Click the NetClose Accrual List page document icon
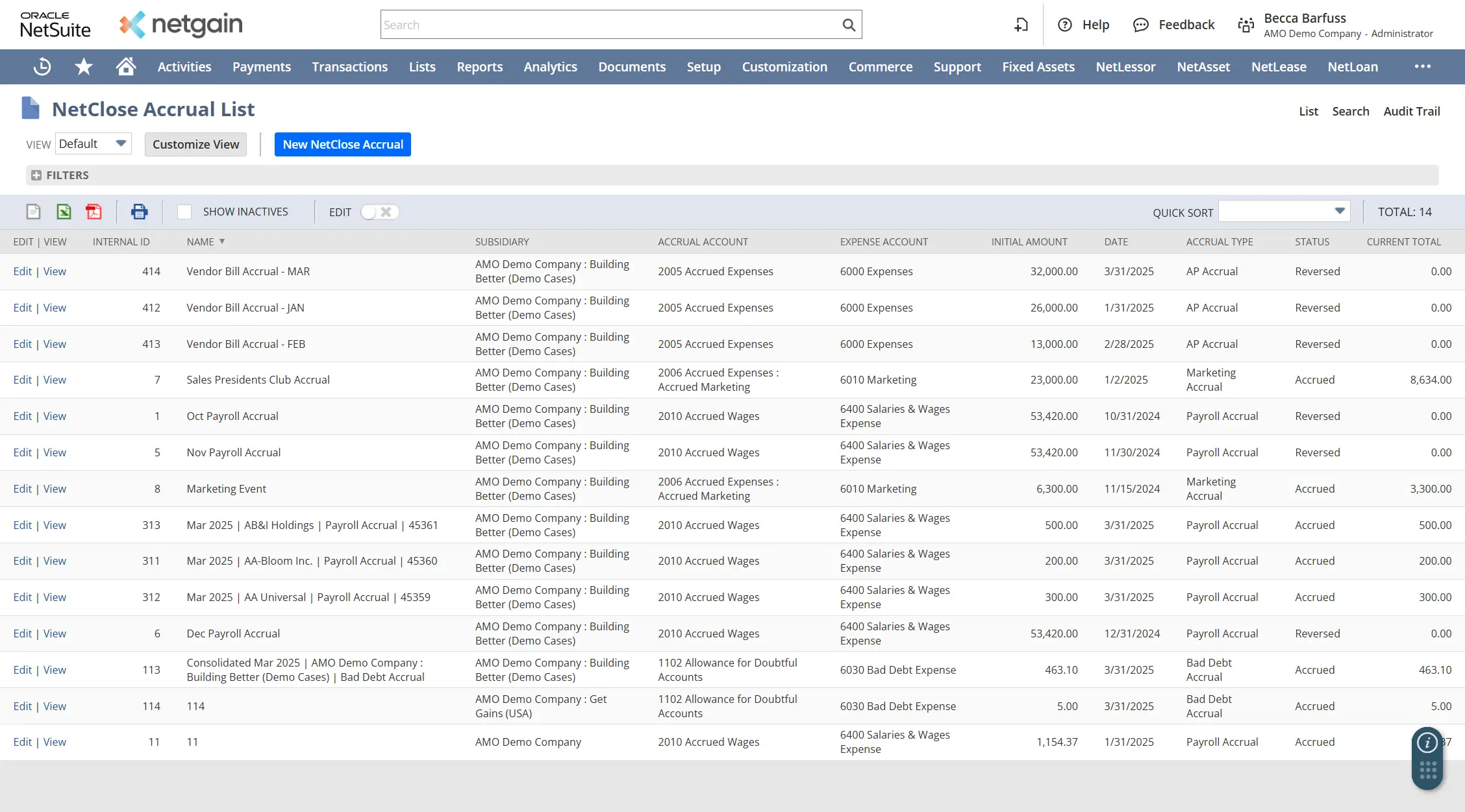This screenshot has width=1465, height=812. click(x=31, y=108)
